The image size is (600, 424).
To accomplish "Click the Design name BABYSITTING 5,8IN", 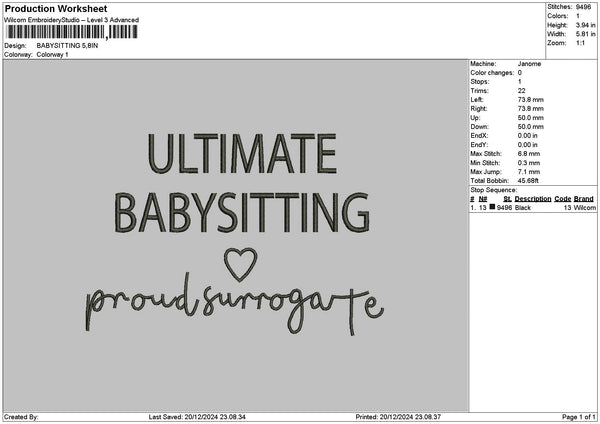I will click(69, 46).
